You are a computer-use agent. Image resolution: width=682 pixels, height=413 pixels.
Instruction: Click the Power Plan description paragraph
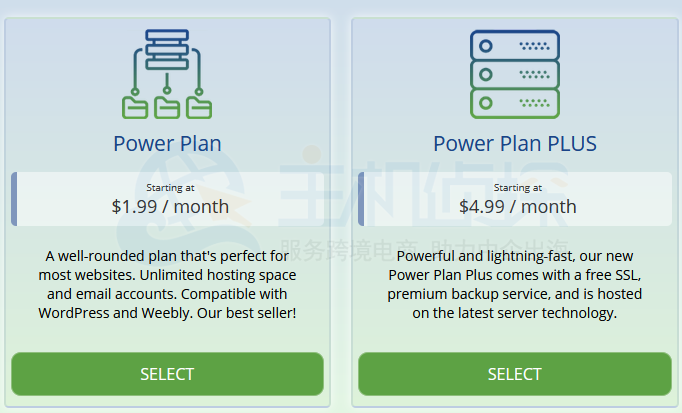pyautogui.click(x=167, y=284)
